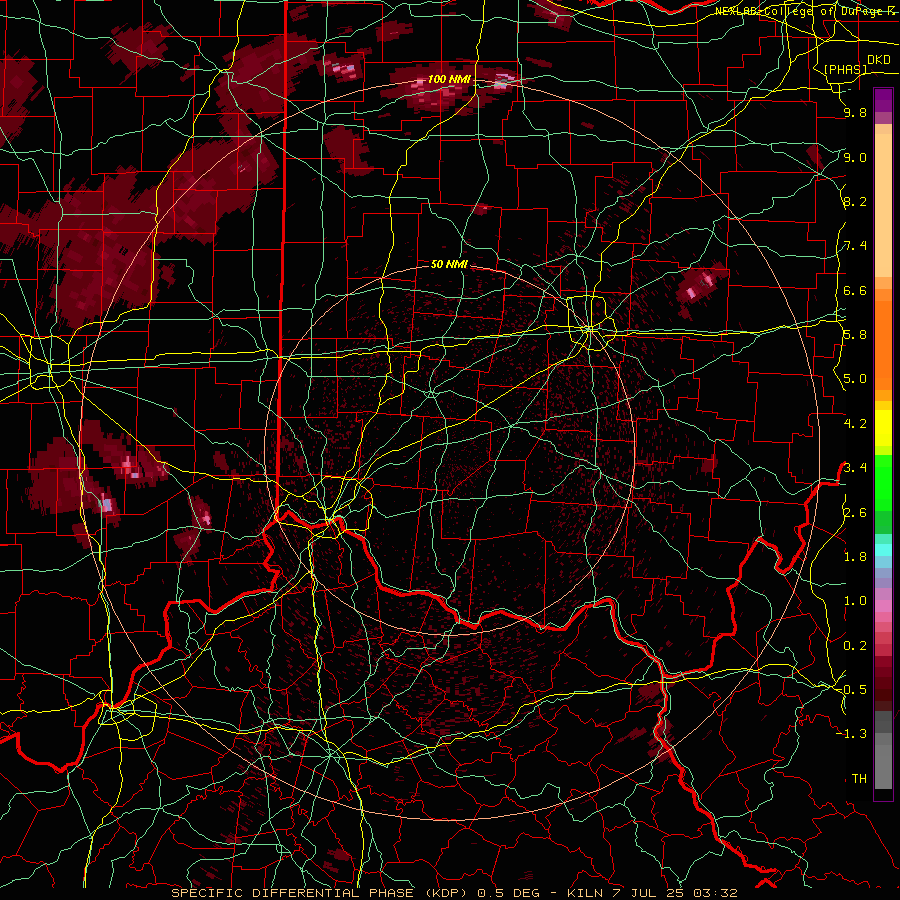
Task: Click the 1.0 scale value
Action: coord(855,600)
